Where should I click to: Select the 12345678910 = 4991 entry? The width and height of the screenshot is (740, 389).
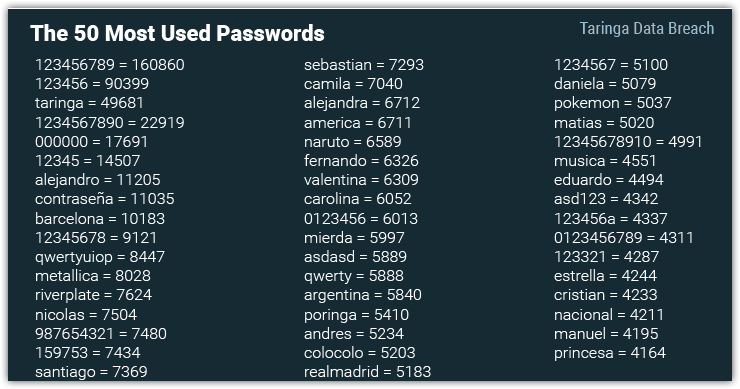(x=628, y=142)
